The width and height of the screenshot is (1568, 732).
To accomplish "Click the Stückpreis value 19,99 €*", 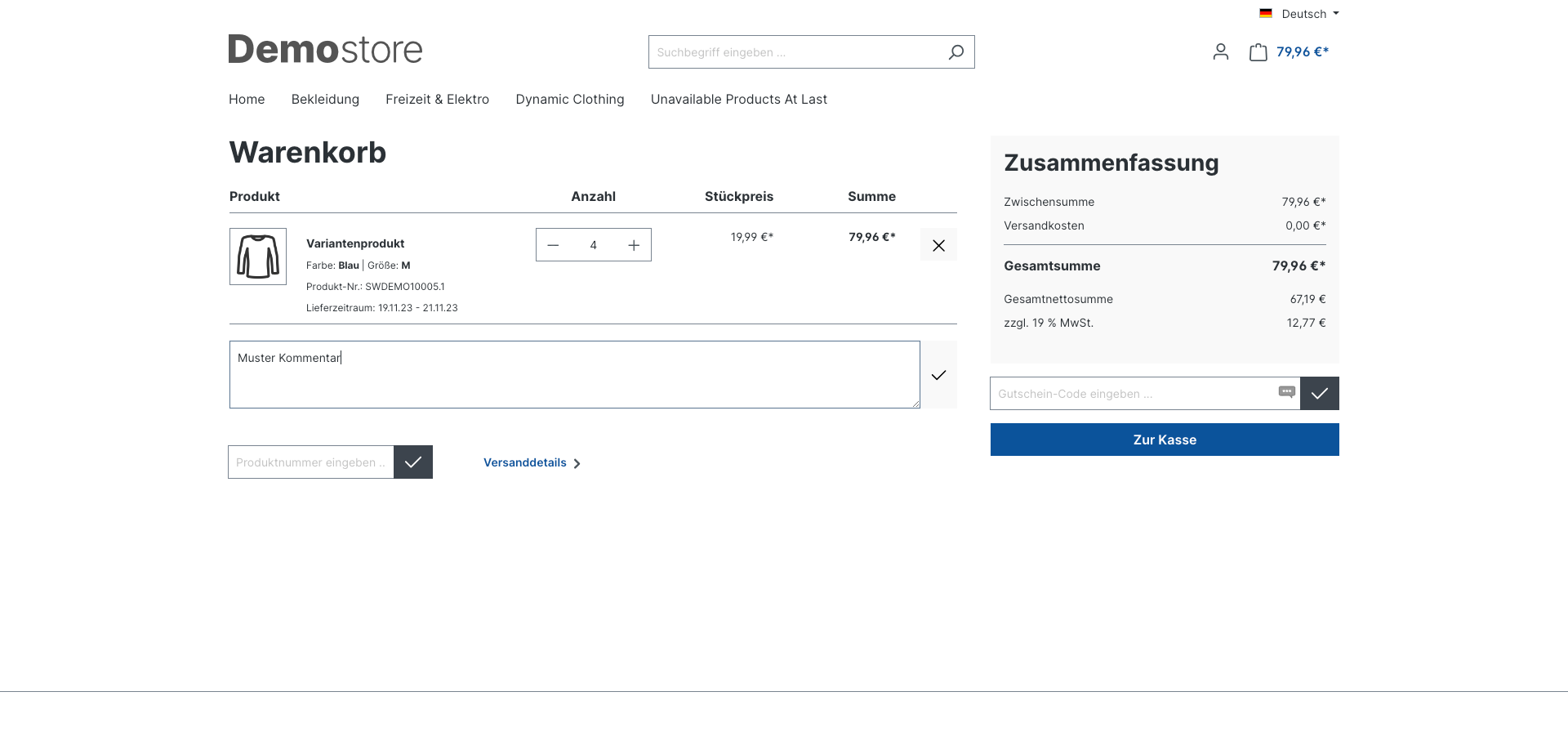I will (752, 237).
